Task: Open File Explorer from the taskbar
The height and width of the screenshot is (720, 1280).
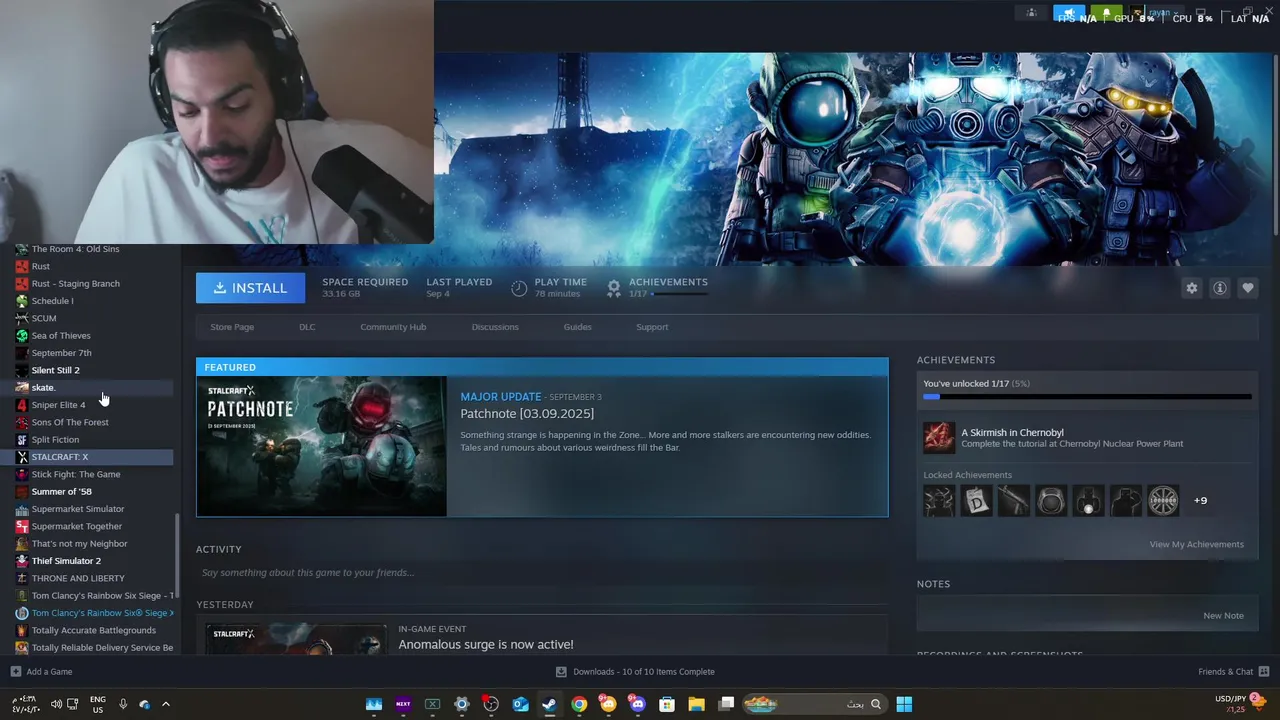Action: pyautogui.click(x=696, y=704)
